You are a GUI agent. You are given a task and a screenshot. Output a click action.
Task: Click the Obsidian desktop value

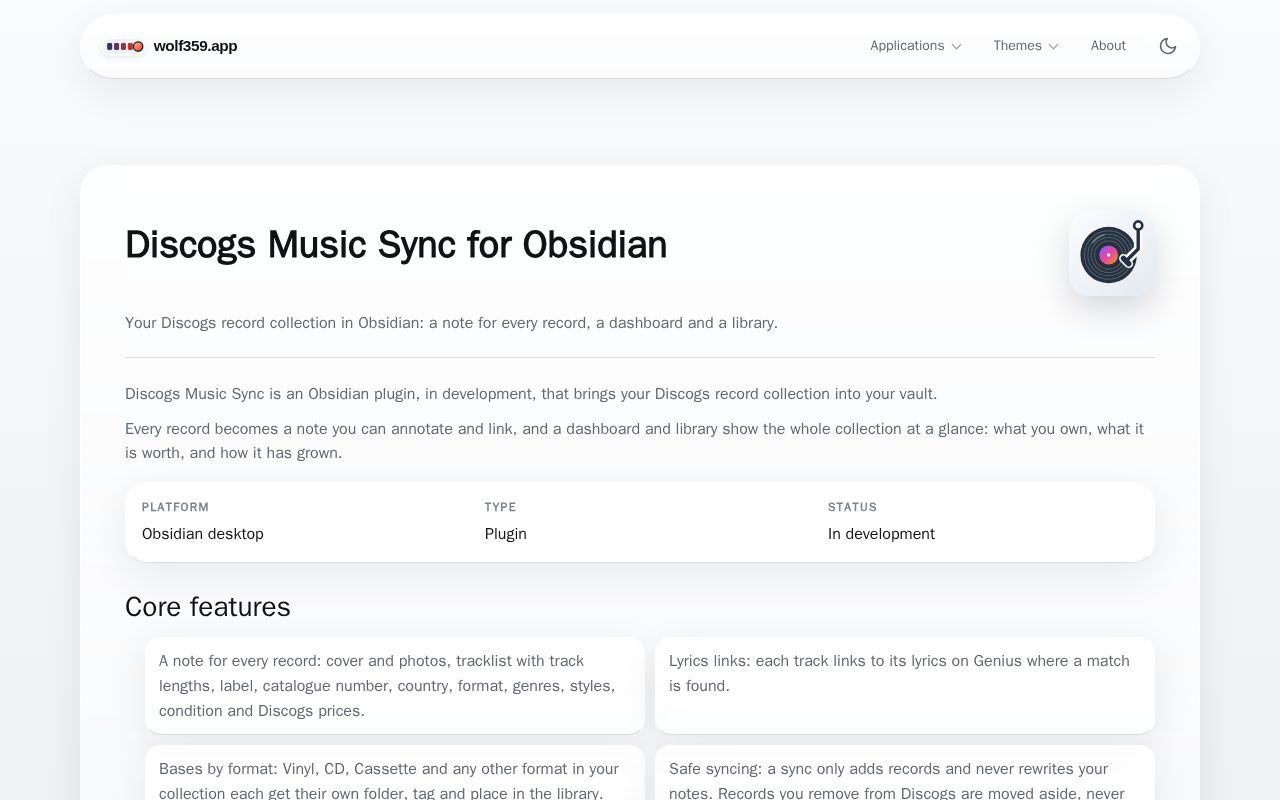(x=203, y=534)
